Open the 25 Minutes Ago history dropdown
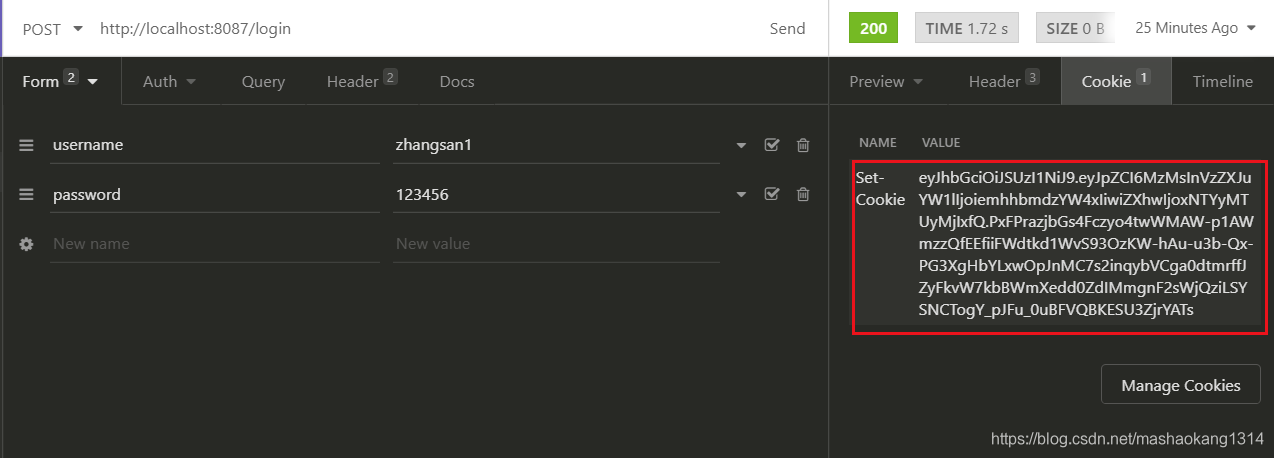The height and width of the screenshot is (458, 1274). 1195,28
